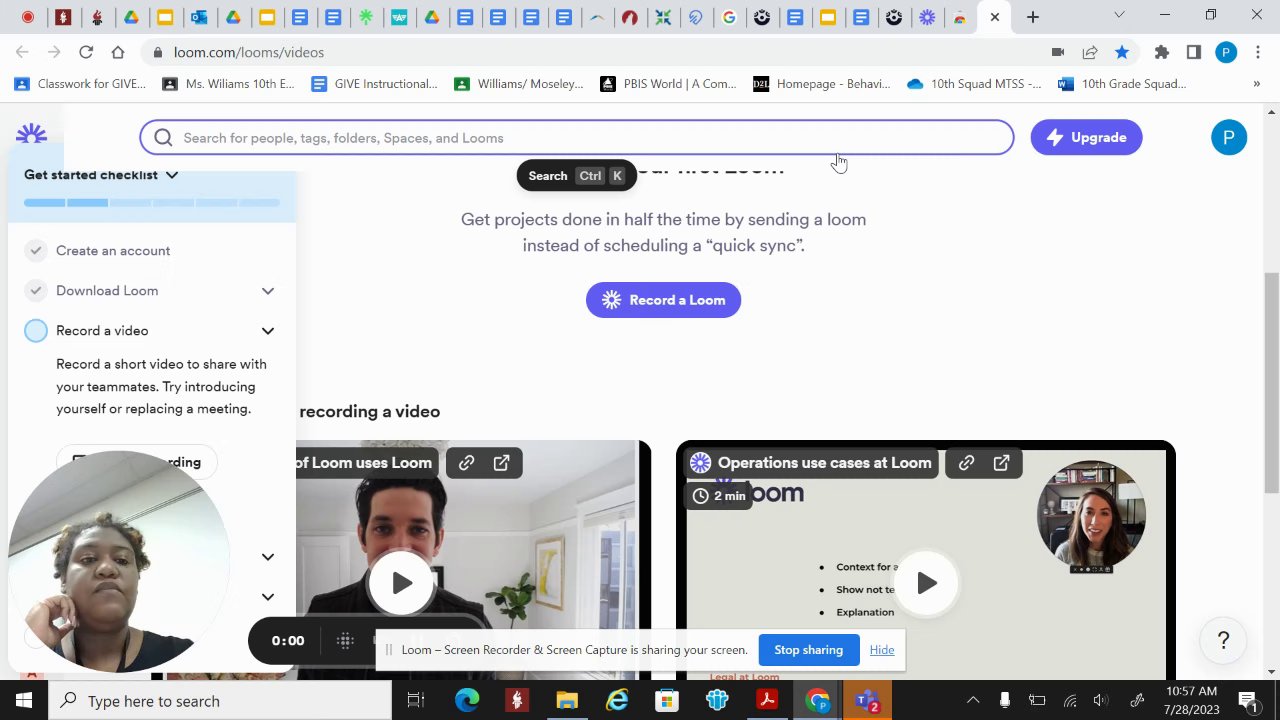
Task: Click the Upgrade button
Action: coord(1086,137)
